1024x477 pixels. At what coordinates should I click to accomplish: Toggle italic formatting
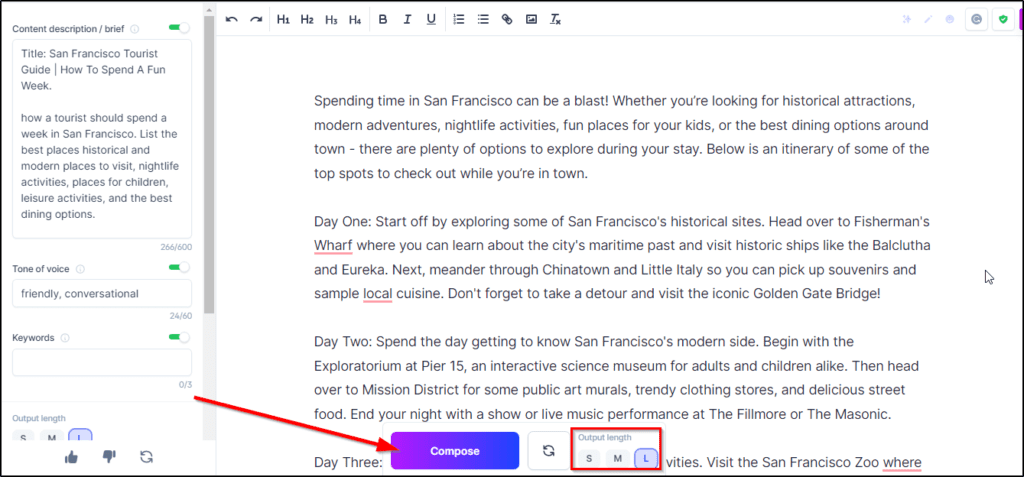(x=407, y=19)
